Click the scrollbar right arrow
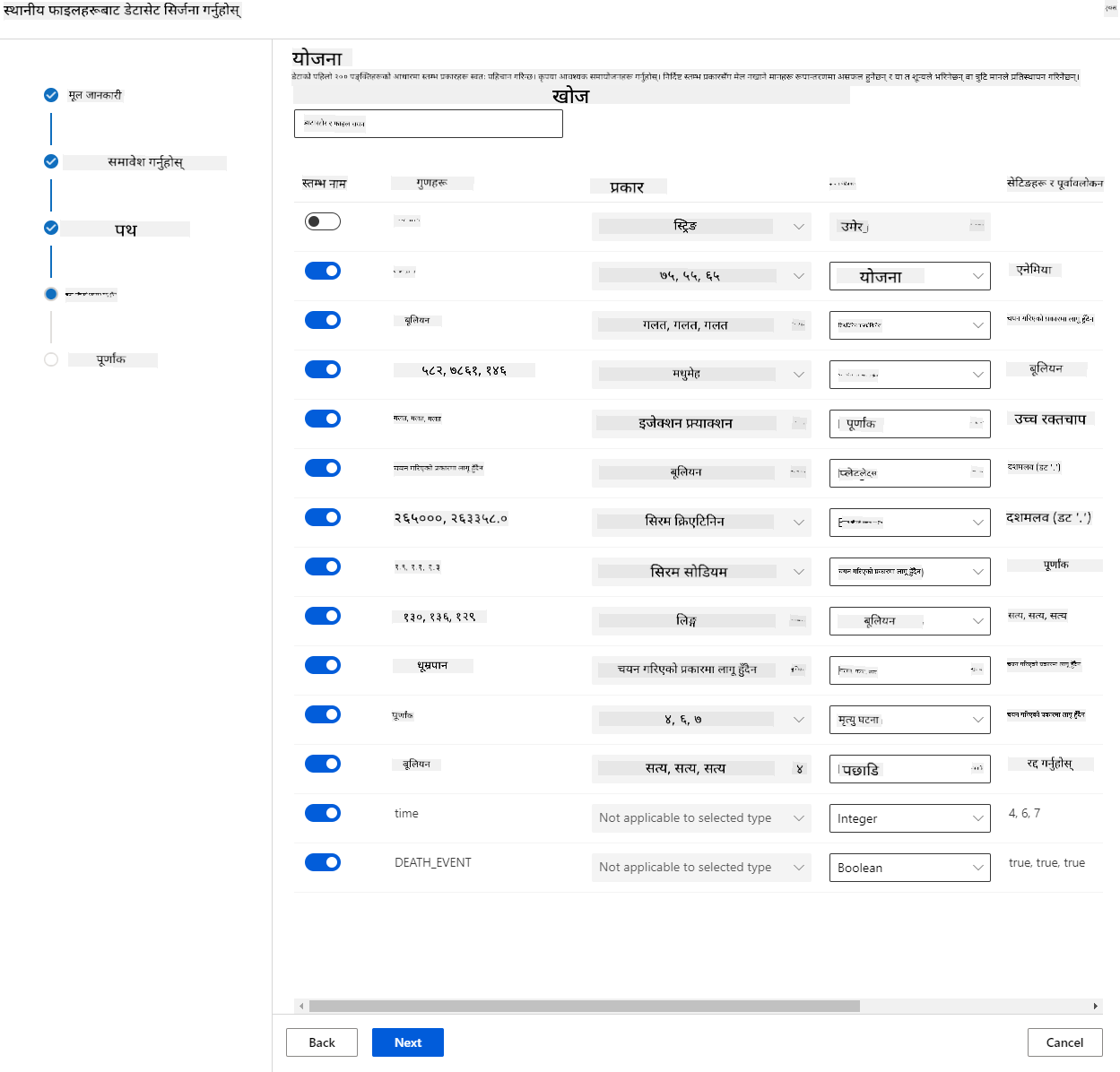This screenshot has height=1072, width=1120. 1096,1006
